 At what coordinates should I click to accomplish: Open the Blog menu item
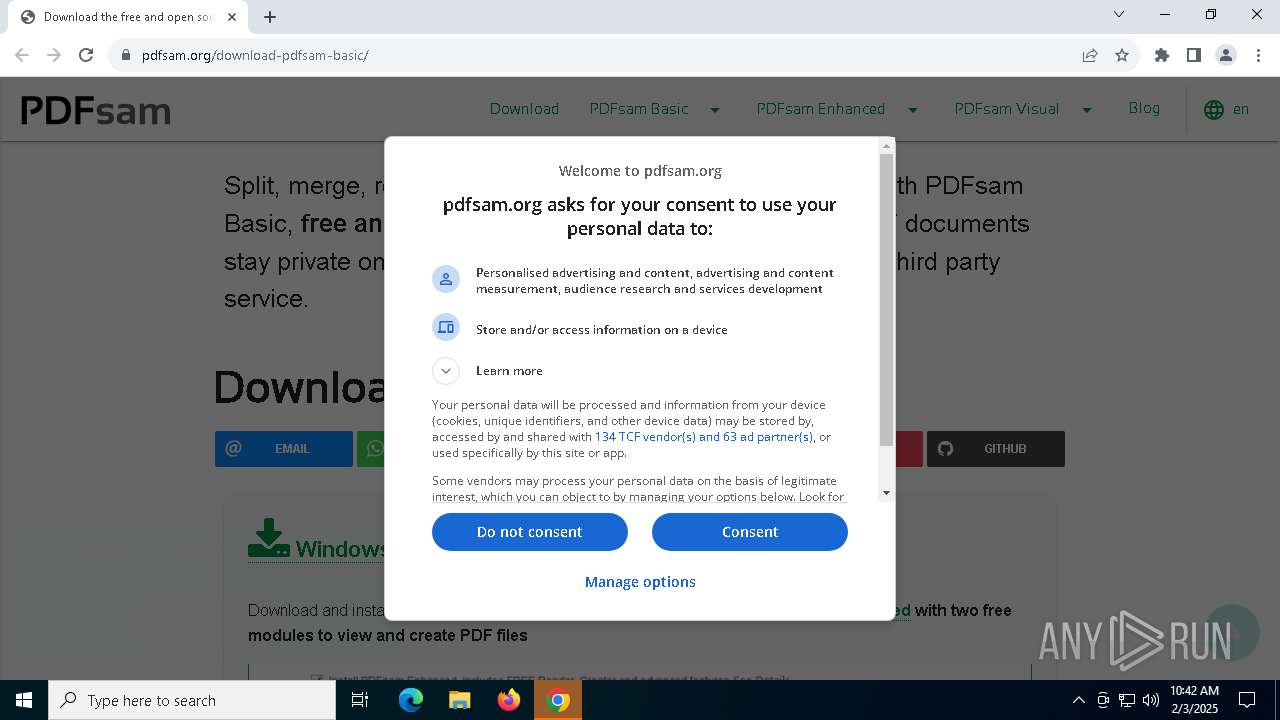tap(1144, 108)
